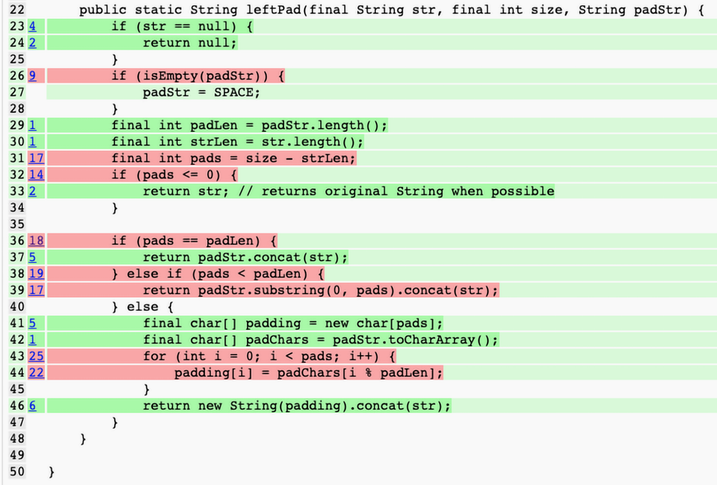Open hit count link 14 on line 32
The image size is (717, 485).
click(x=37, y=174)
